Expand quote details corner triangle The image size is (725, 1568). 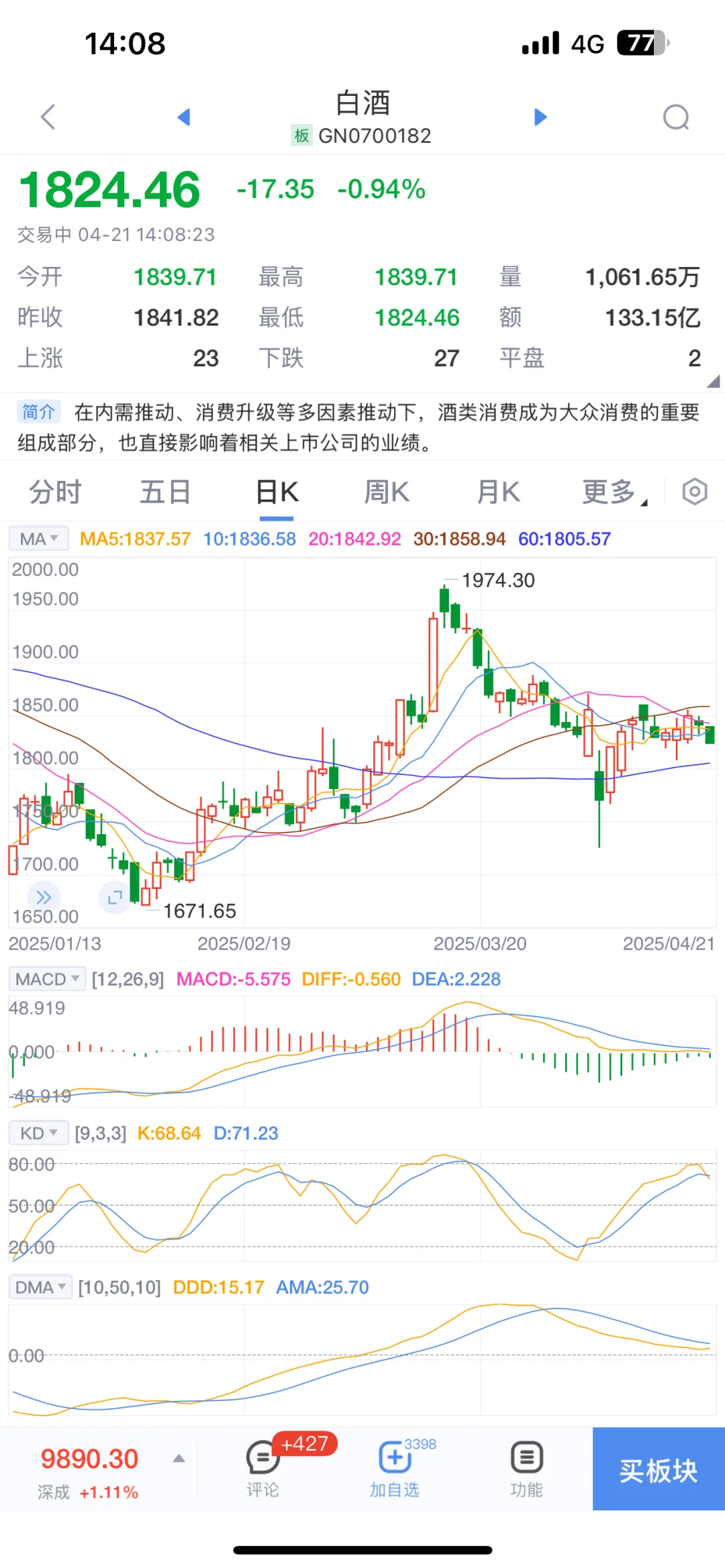(x=713, y=381)
